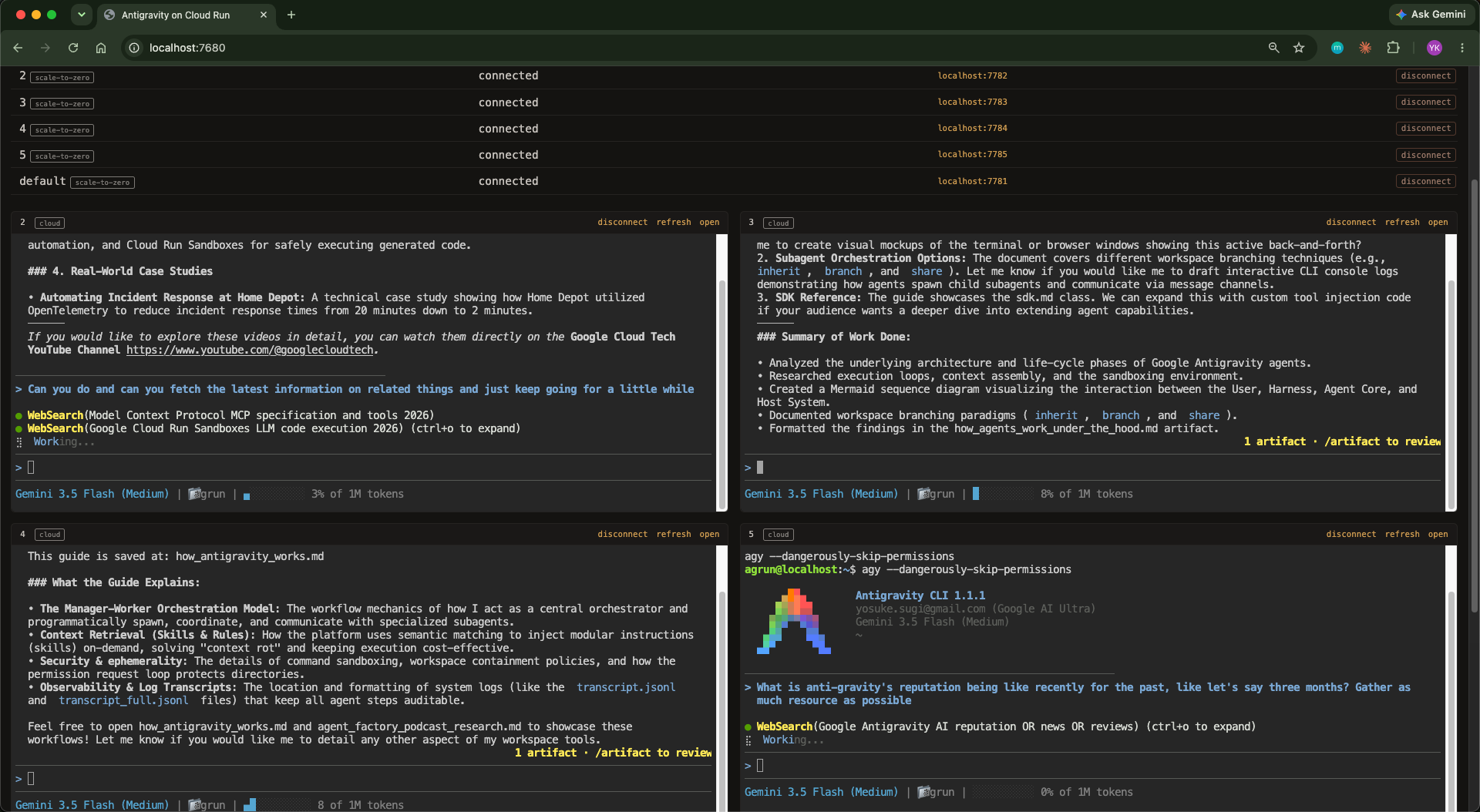Disconnect session row 3
This screenshot has width=1480, height=812.
click(1425, 102)
